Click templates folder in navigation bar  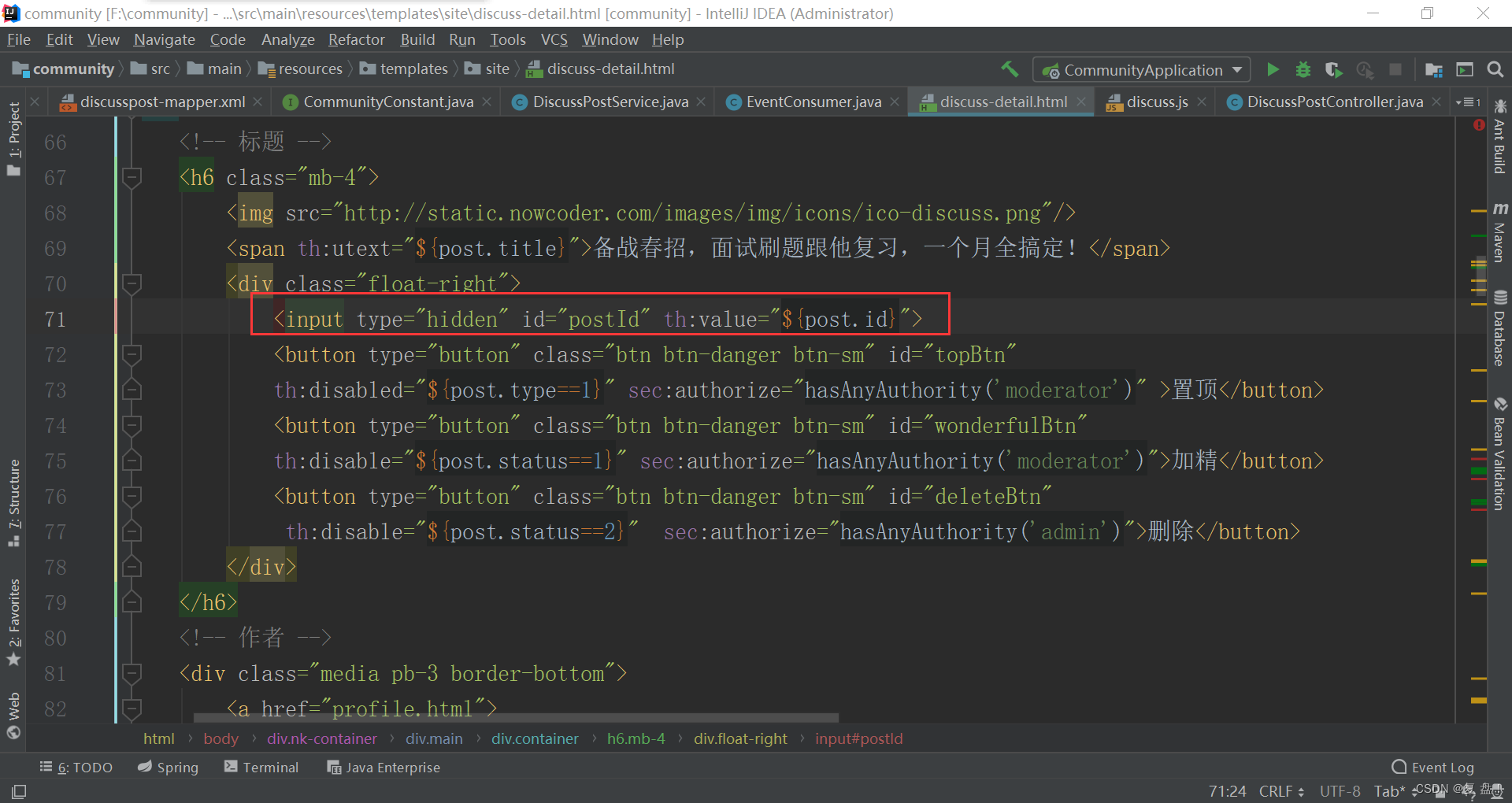pyautogui.click(x=404, y=69)
